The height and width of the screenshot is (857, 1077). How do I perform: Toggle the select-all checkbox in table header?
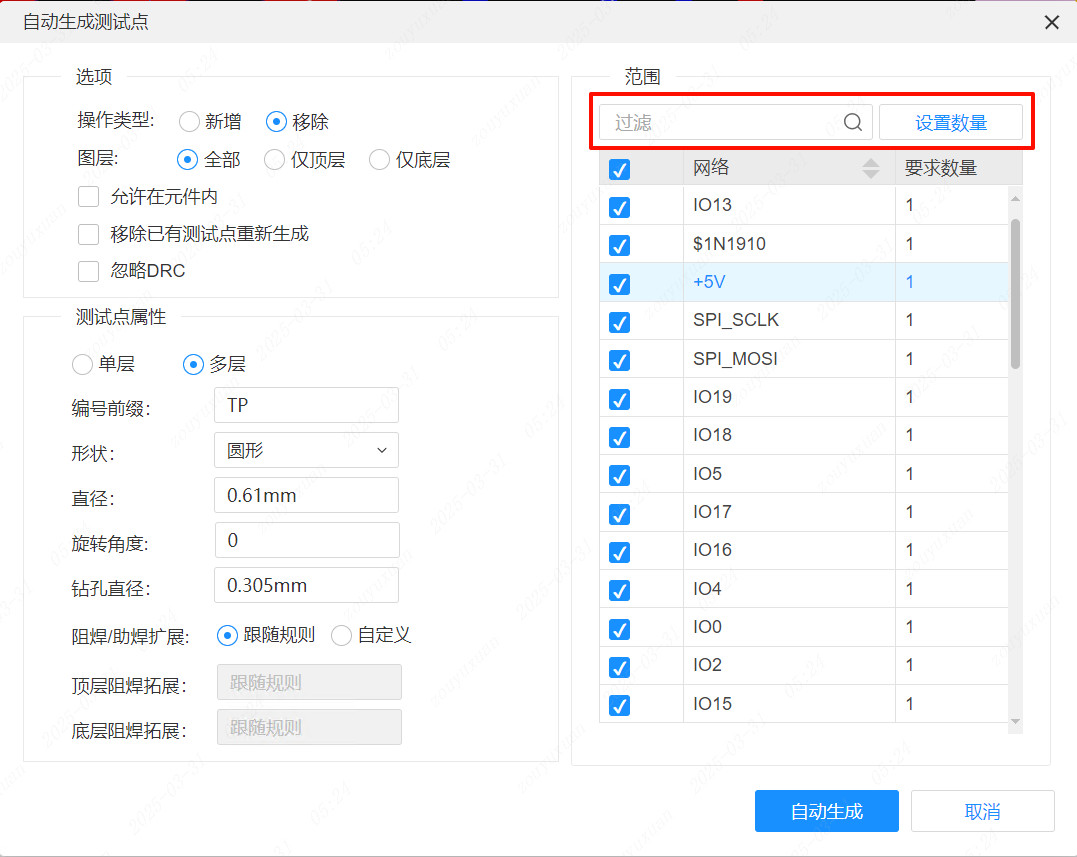click(620, 168)
